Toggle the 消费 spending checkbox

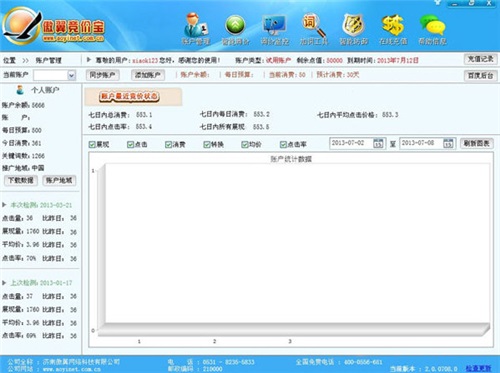168,144
